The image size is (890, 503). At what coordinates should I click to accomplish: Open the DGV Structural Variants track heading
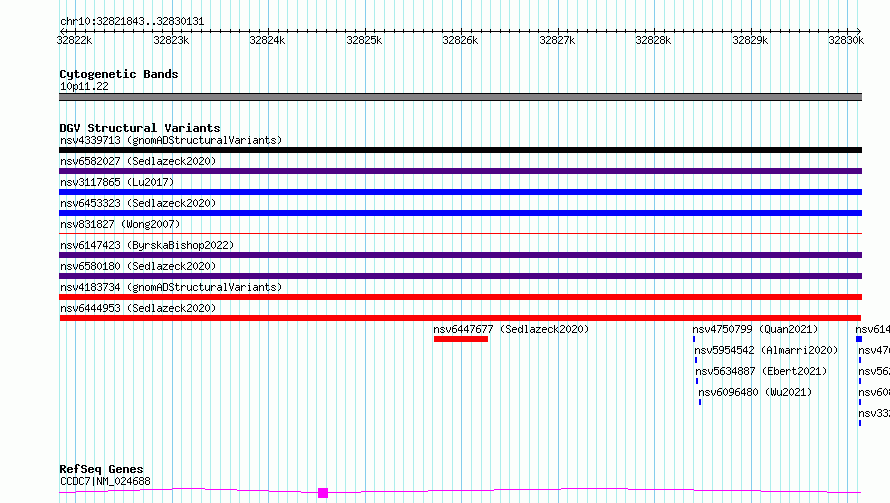click(140, 128)
